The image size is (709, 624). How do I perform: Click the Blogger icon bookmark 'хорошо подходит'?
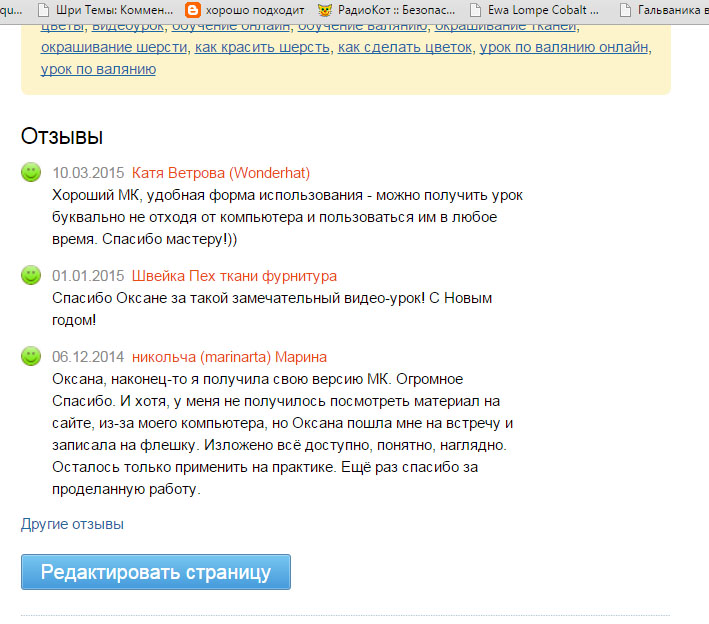pyautogui.click(x=193, y=10)
